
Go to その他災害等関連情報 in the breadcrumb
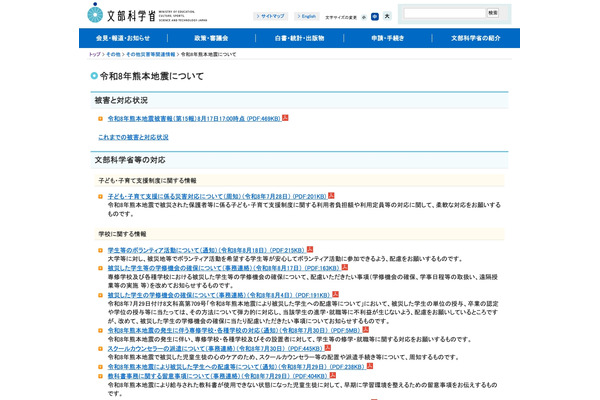pos(150,54)
